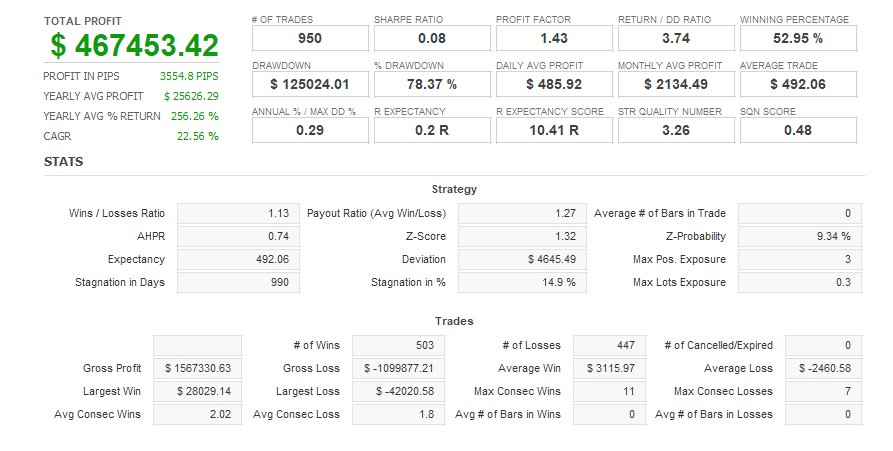Viewport: 893px width, 451px height.
Task: Click the Daily Avg Profit value
Action: coord(553,85)
